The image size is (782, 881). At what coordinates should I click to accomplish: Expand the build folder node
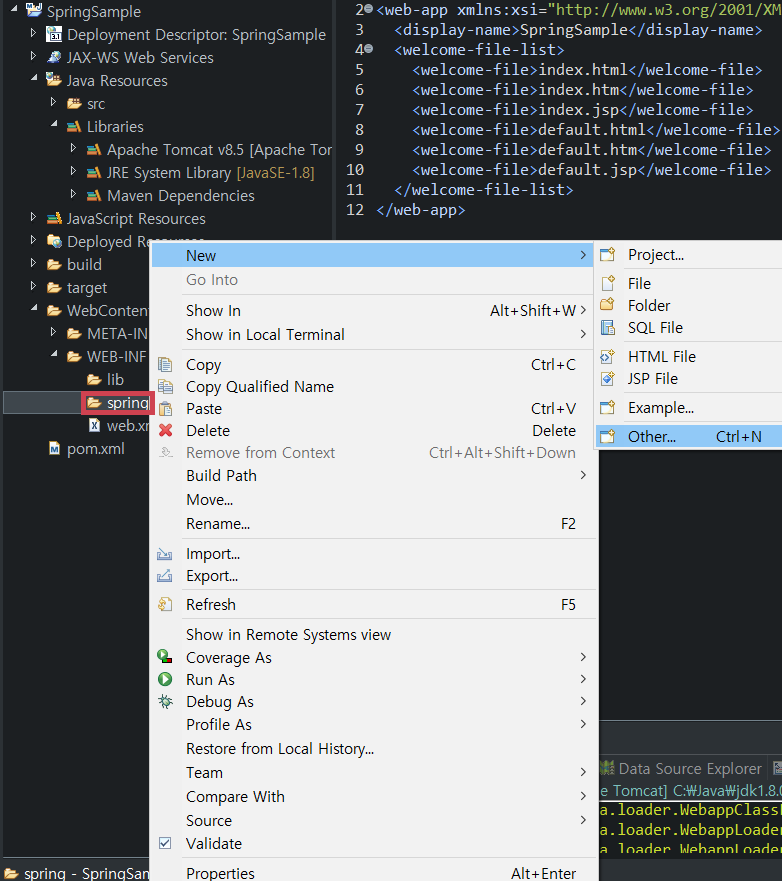(x=34, y=263)
